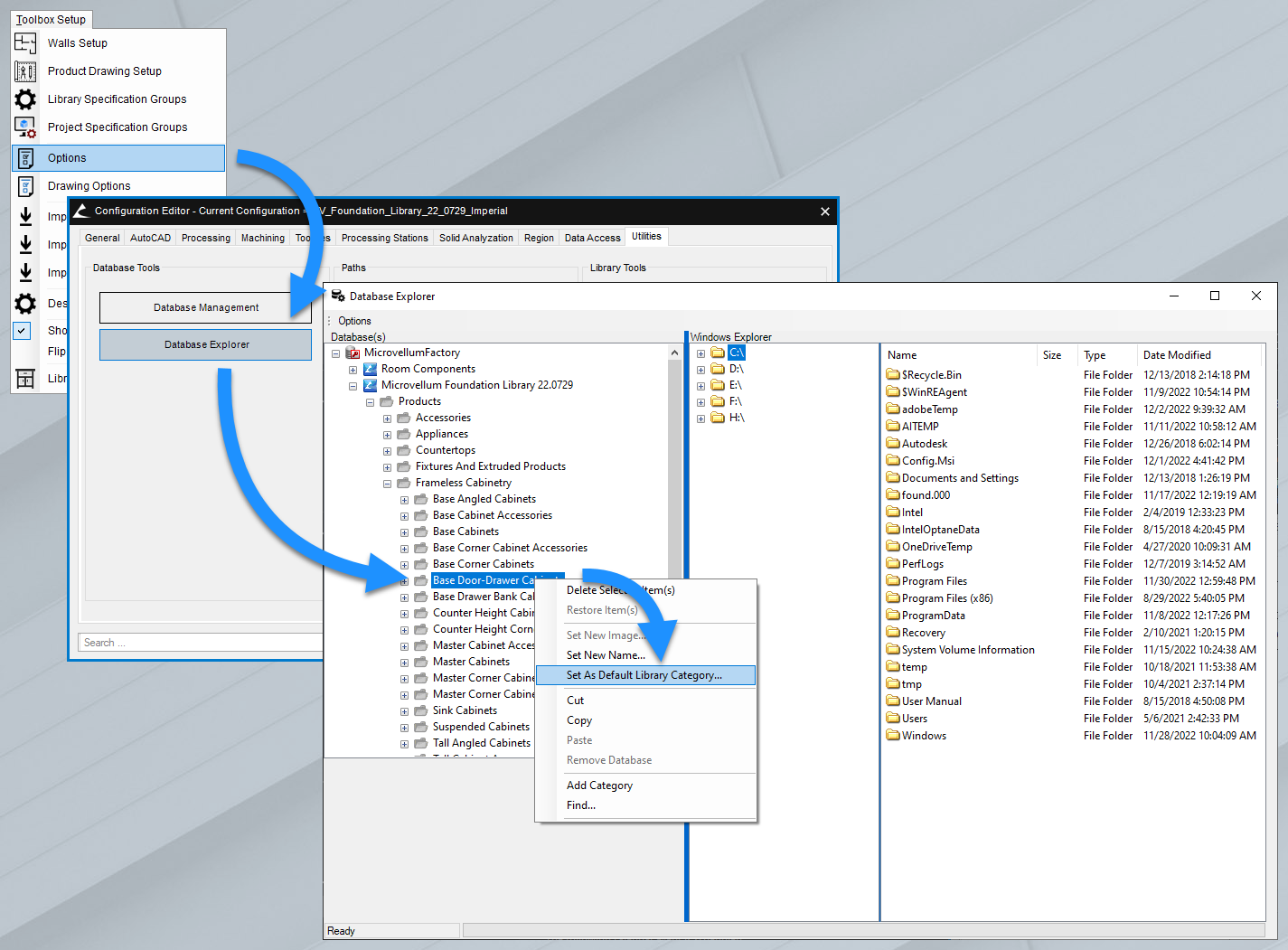Click the Program Files folder icon

pos(893,580)
